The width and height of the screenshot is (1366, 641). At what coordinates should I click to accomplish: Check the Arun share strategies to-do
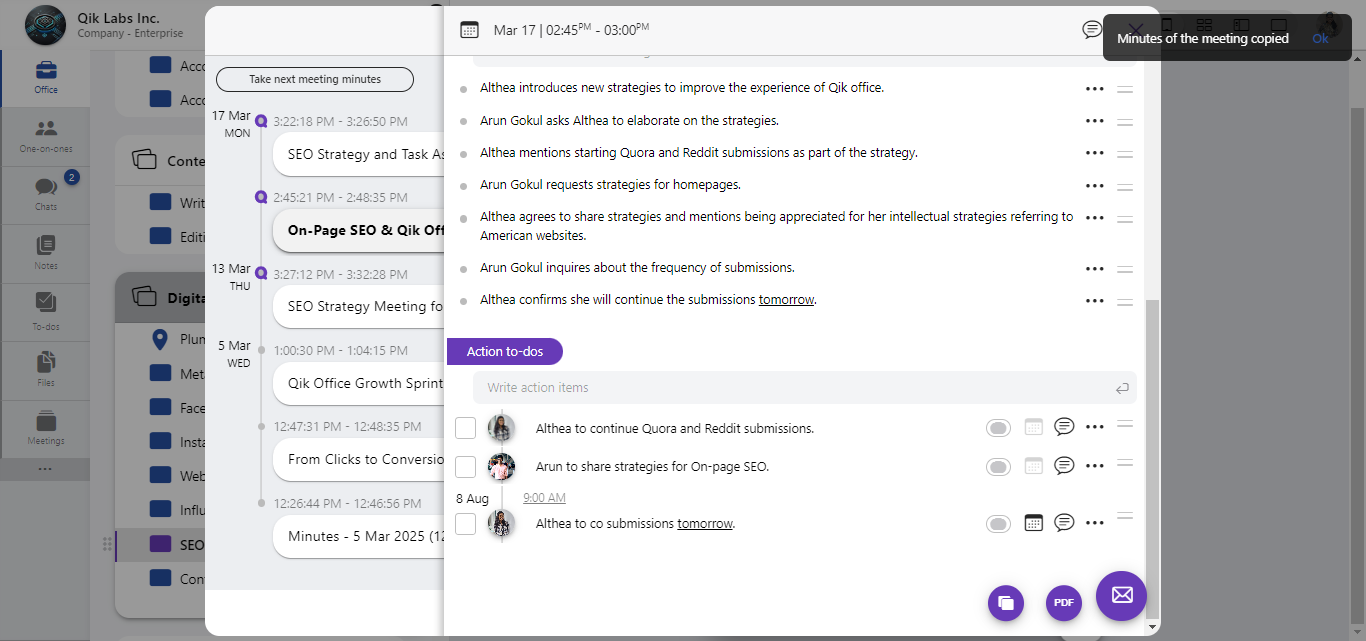click(x=465, y=467)
